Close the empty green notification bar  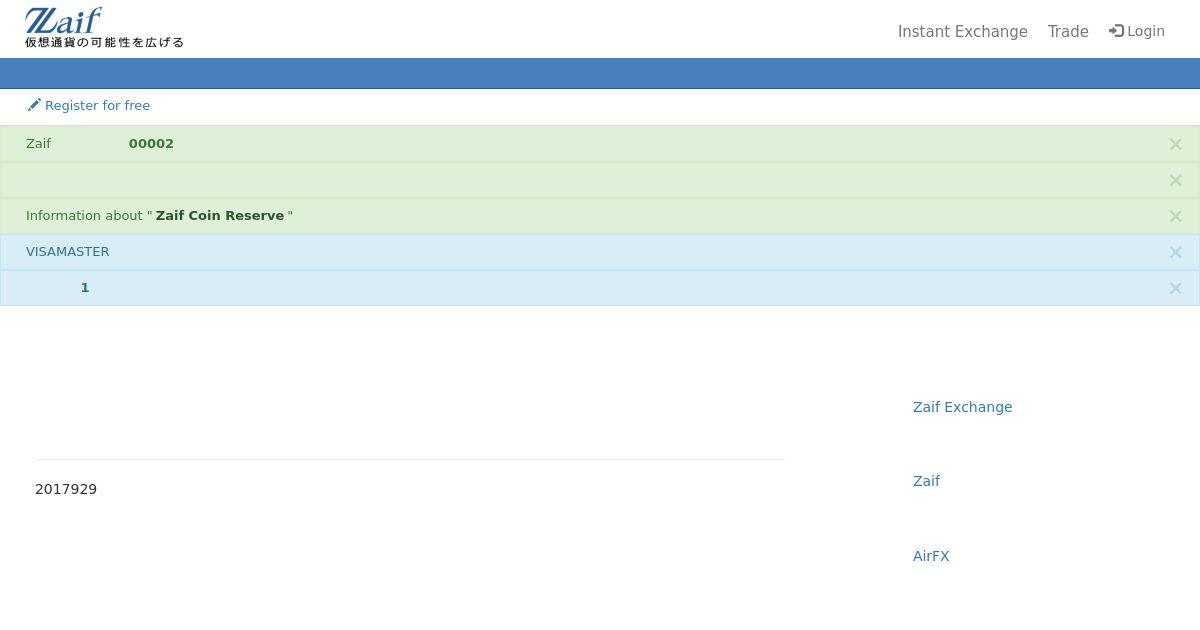[1175, 180]
